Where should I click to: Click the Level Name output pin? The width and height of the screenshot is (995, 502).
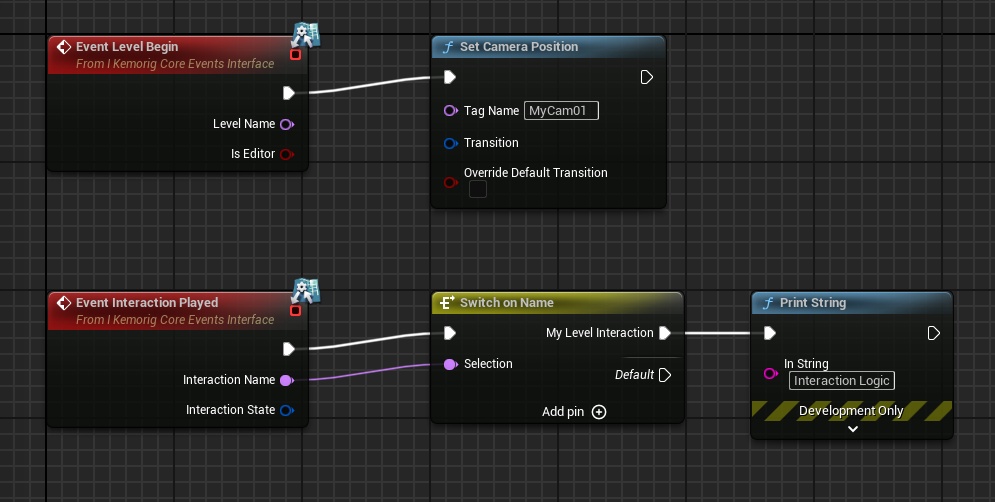287,124
